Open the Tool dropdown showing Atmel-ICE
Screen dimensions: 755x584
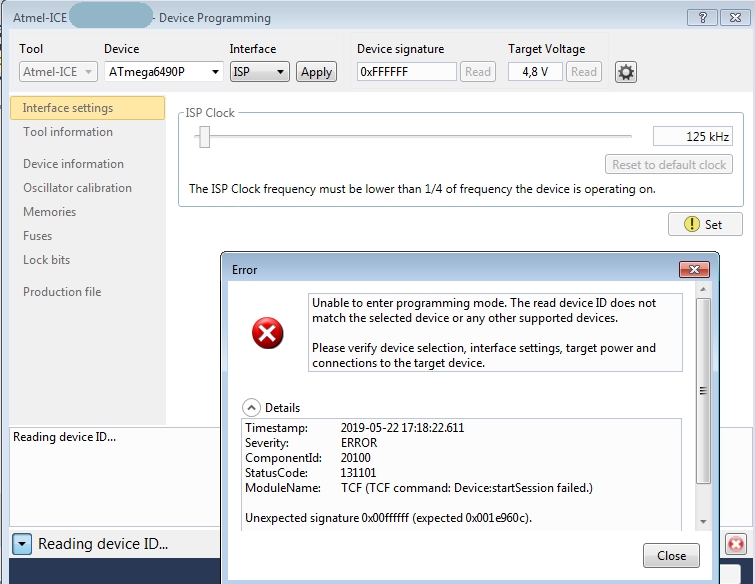tap(58, 72)
